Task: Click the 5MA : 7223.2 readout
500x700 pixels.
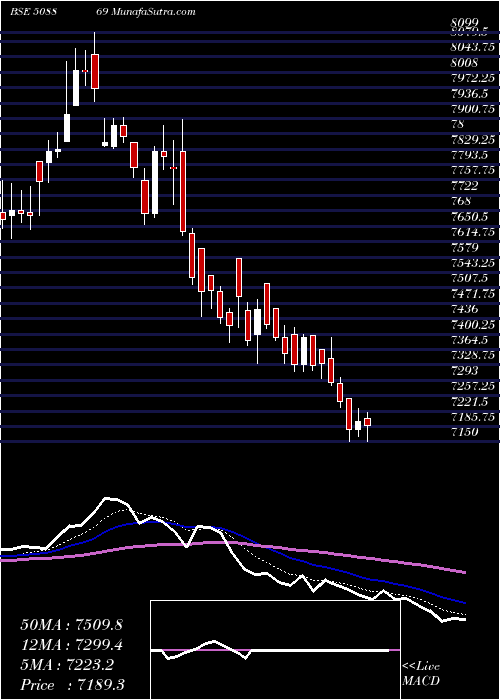Action: pyautogui.click(x=67, y=665)
